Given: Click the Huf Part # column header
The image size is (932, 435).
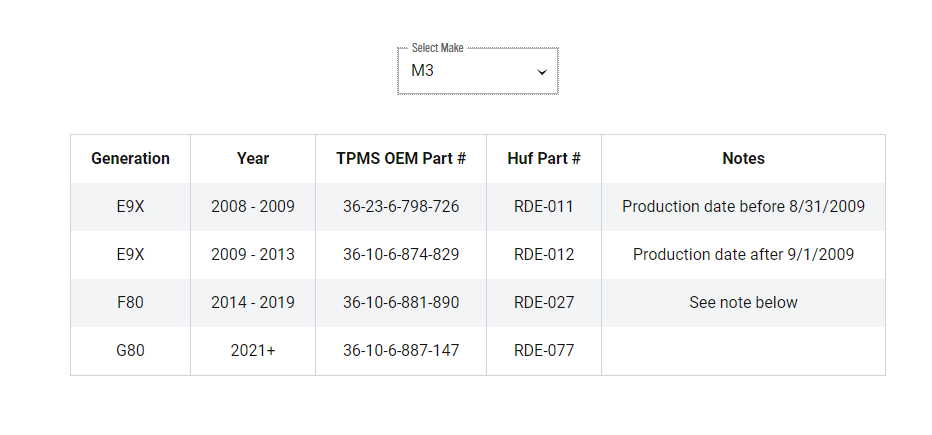Looking at the screenshot, I should pyautogui.click(x=544, y=159).
